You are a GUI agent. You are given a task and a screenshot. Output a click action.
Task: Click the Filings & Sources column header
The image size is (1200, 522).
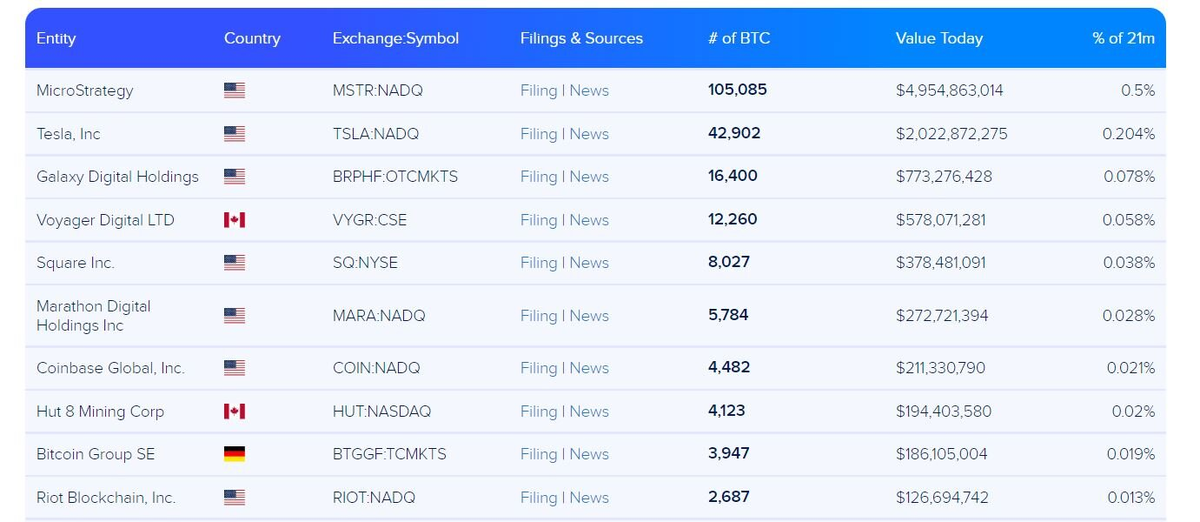tap(582, 38)
